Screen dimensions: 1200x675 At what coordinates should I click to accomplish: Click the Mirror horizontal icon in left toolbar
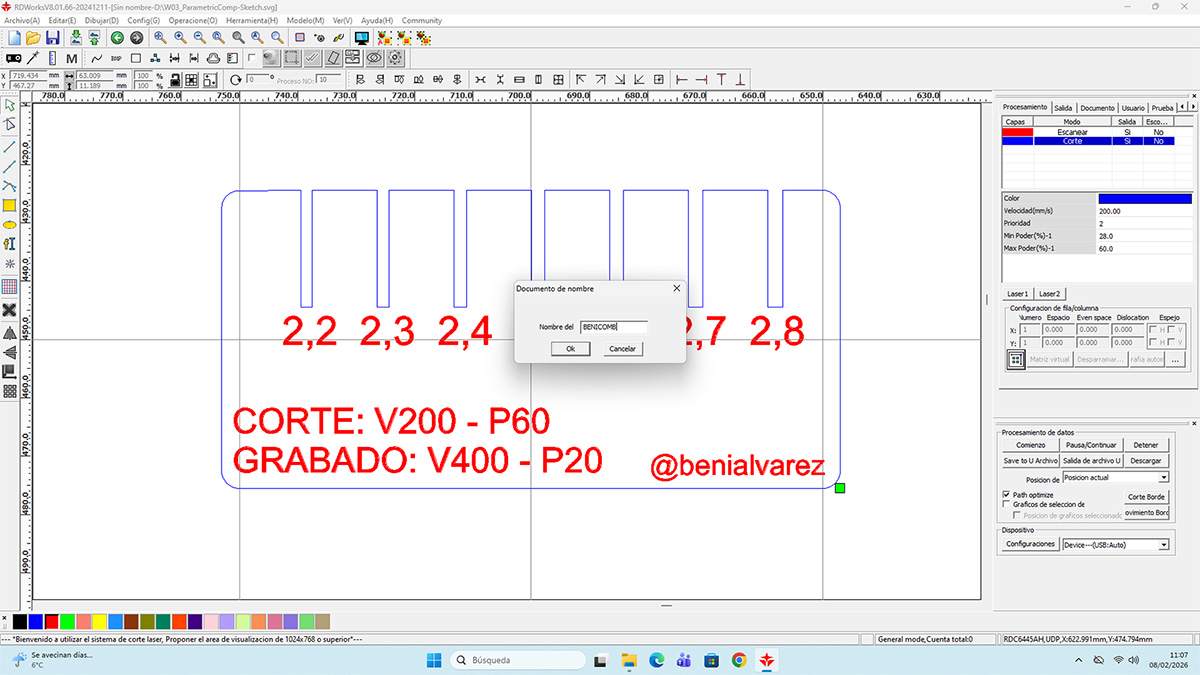pyautogui.click(x=9, y=333)
